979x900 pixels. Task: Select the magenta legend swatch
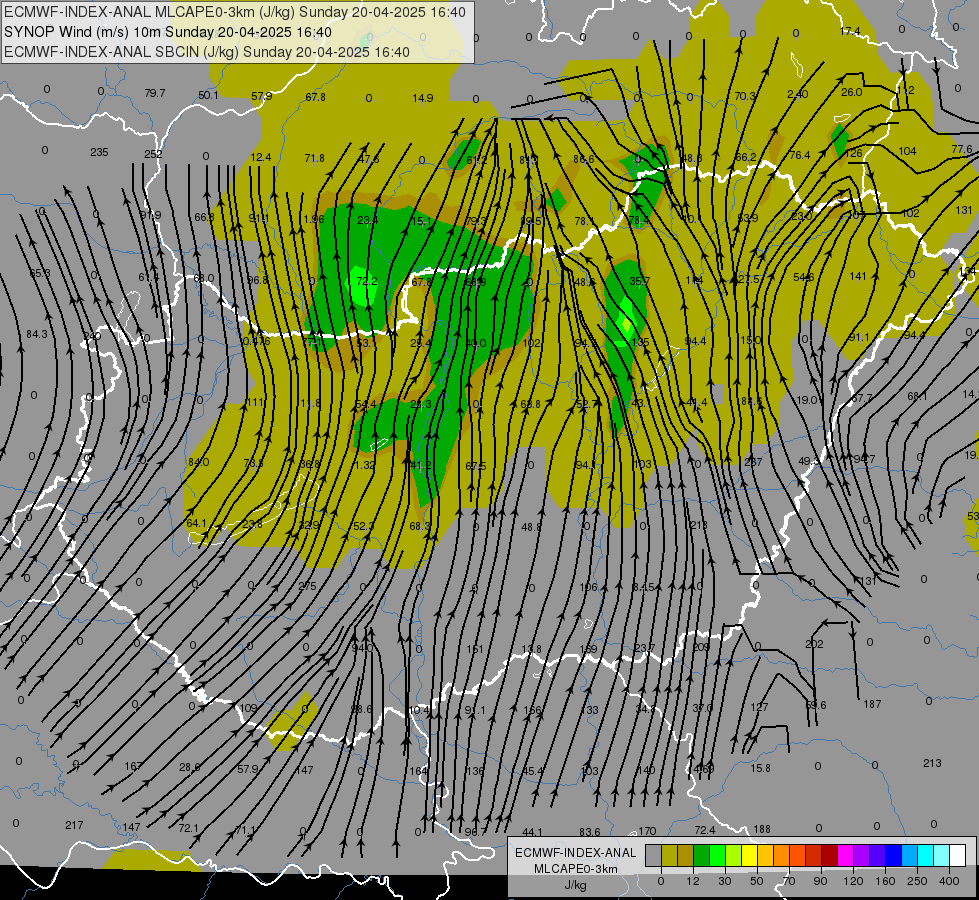coord(845,856)
